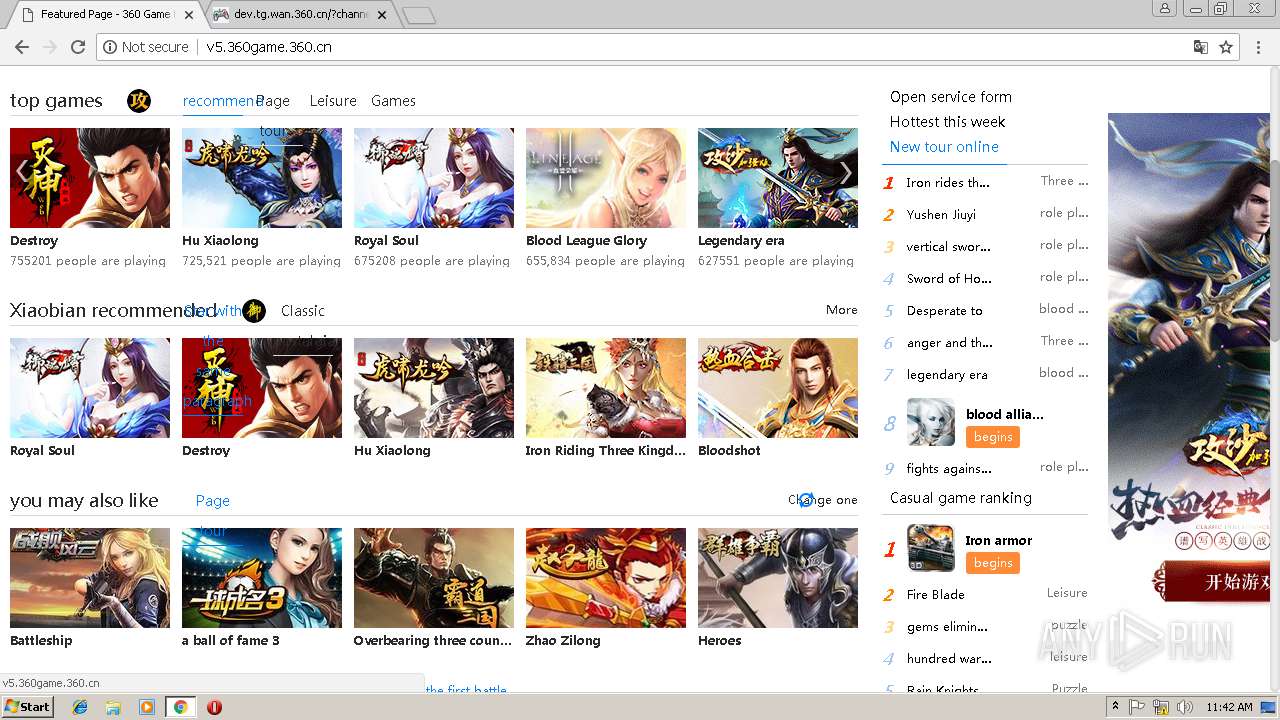1280x720 pixels.
Task: Click the blood alliance avatar icon
Action: click(931, 422)
